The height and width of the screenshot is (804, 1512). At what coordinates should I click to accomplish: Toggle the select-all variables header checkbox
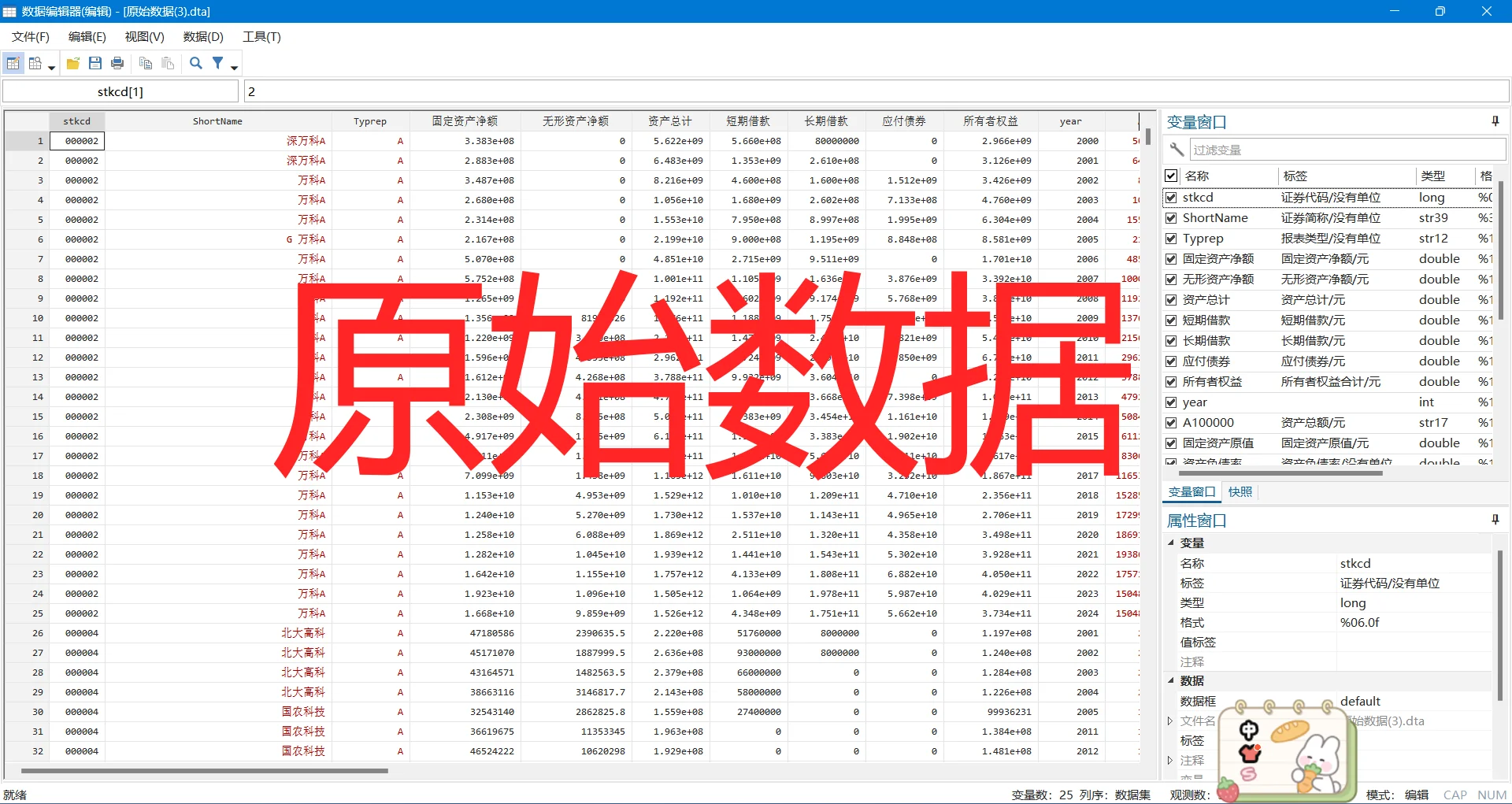1171,176
